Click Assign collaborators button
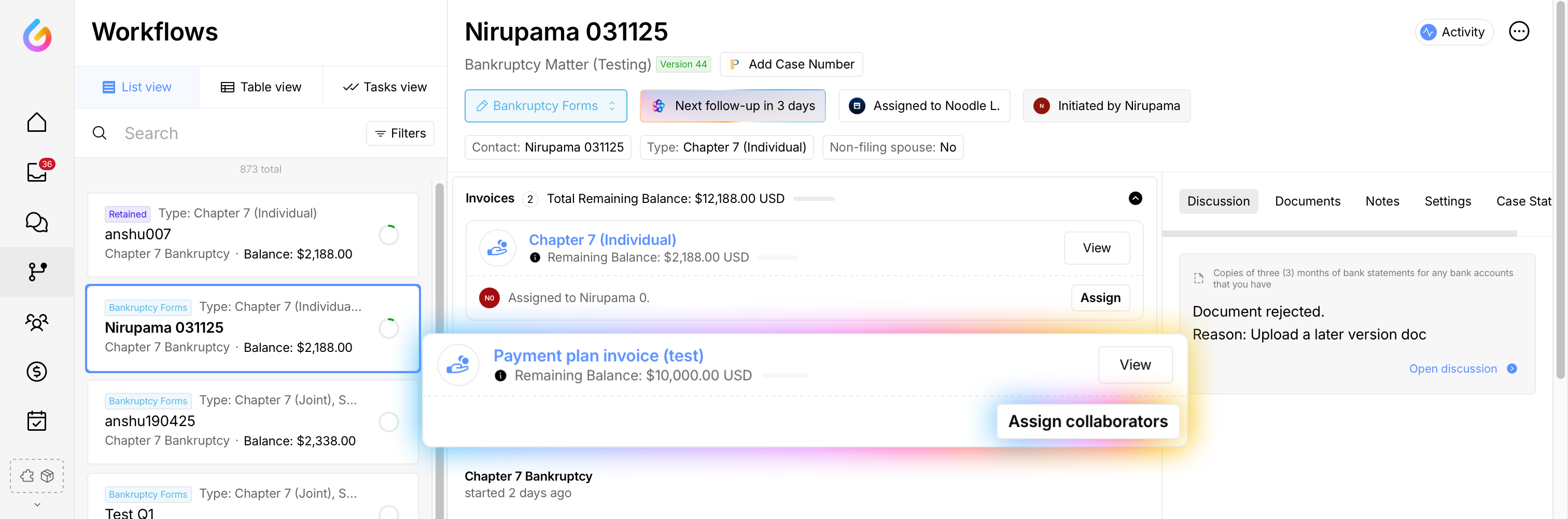 [1087, 421]
